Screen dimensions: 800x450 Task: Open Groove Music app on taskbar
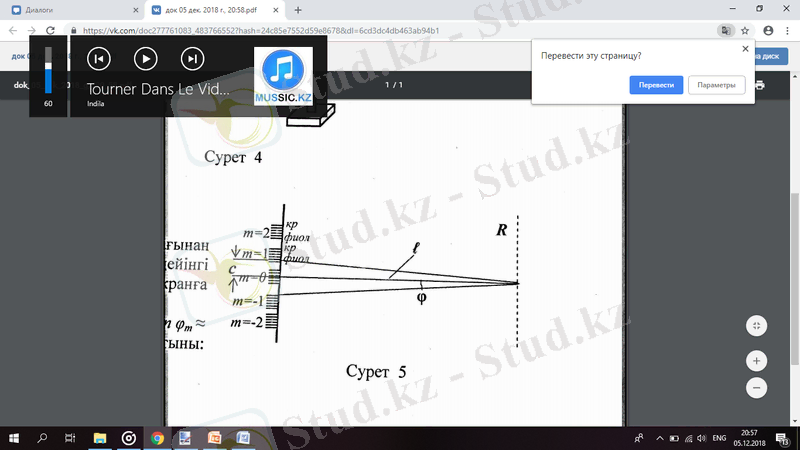129,438
